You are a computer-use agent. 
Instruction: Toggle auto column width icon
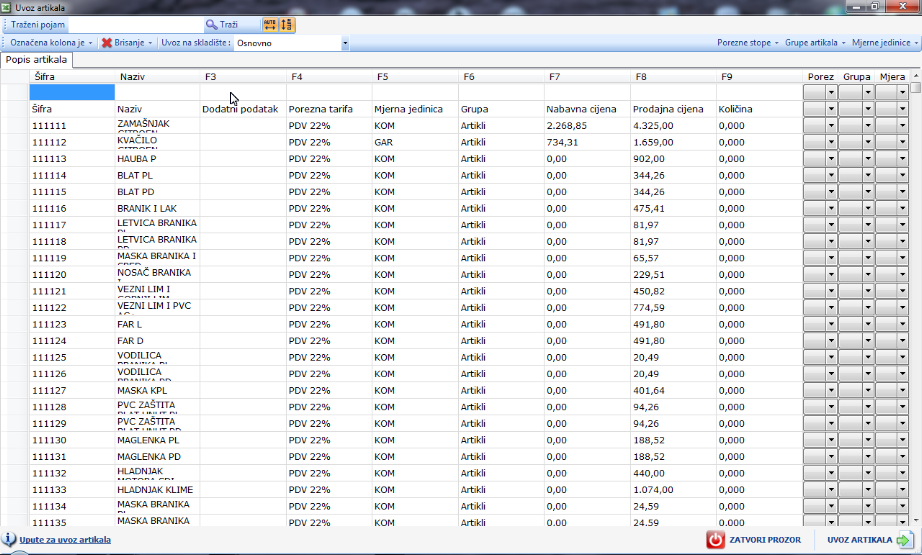coord(270,25)
